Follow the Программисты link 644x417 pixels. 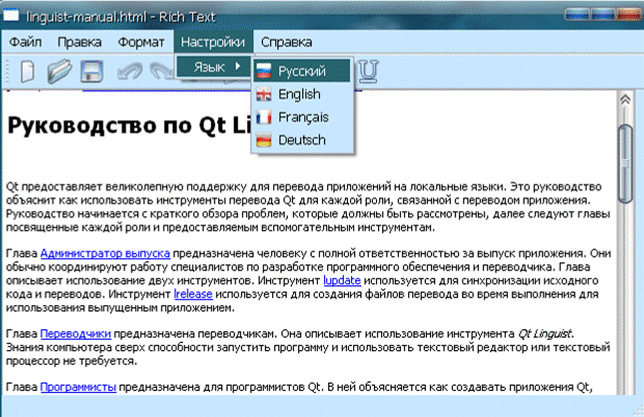click(x=78, y=387)
